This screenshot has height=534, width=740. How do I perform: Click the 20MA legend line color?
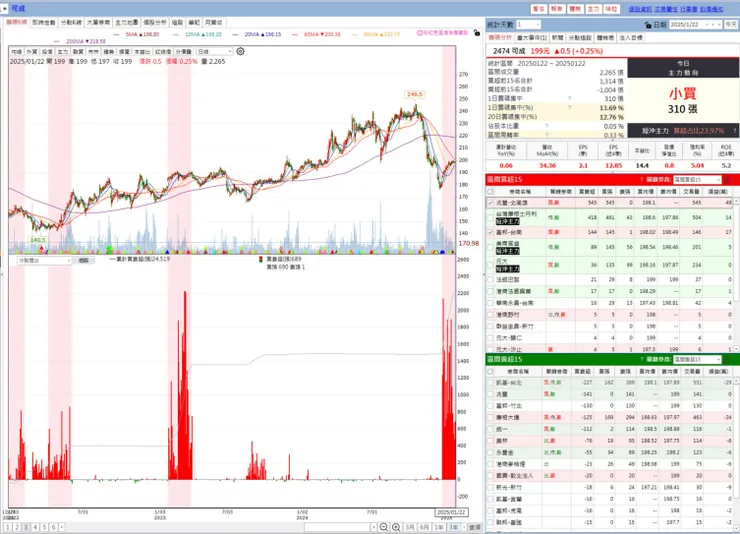pos(237,34)
